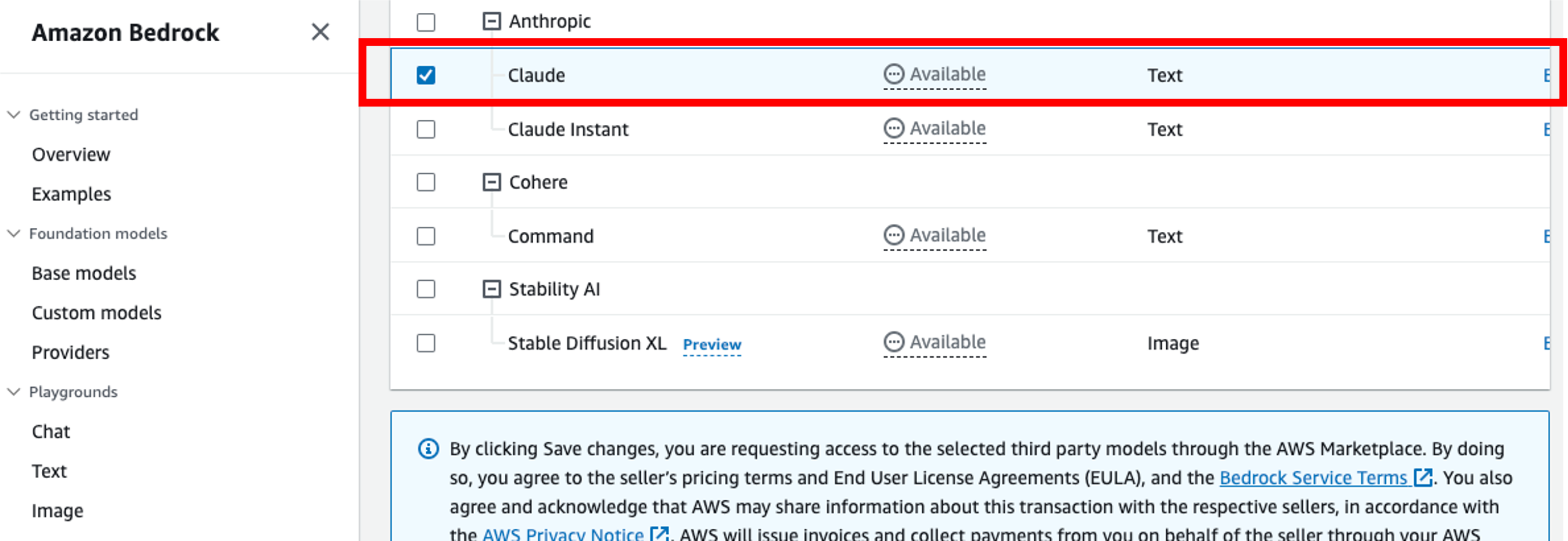1568x541 pixels.
Task: Click Stable Diffusion XL Available status icon
Action: (894, 342)
